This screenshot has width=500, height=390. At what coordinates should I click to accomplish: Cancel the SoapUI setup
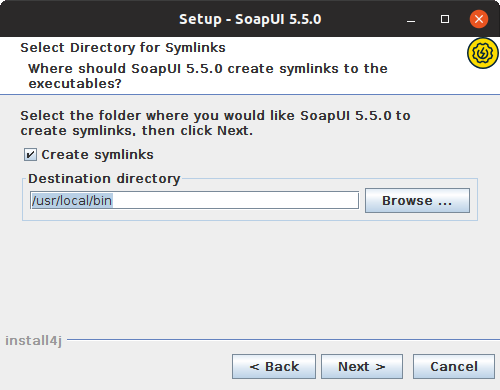[x=454, y=367]
